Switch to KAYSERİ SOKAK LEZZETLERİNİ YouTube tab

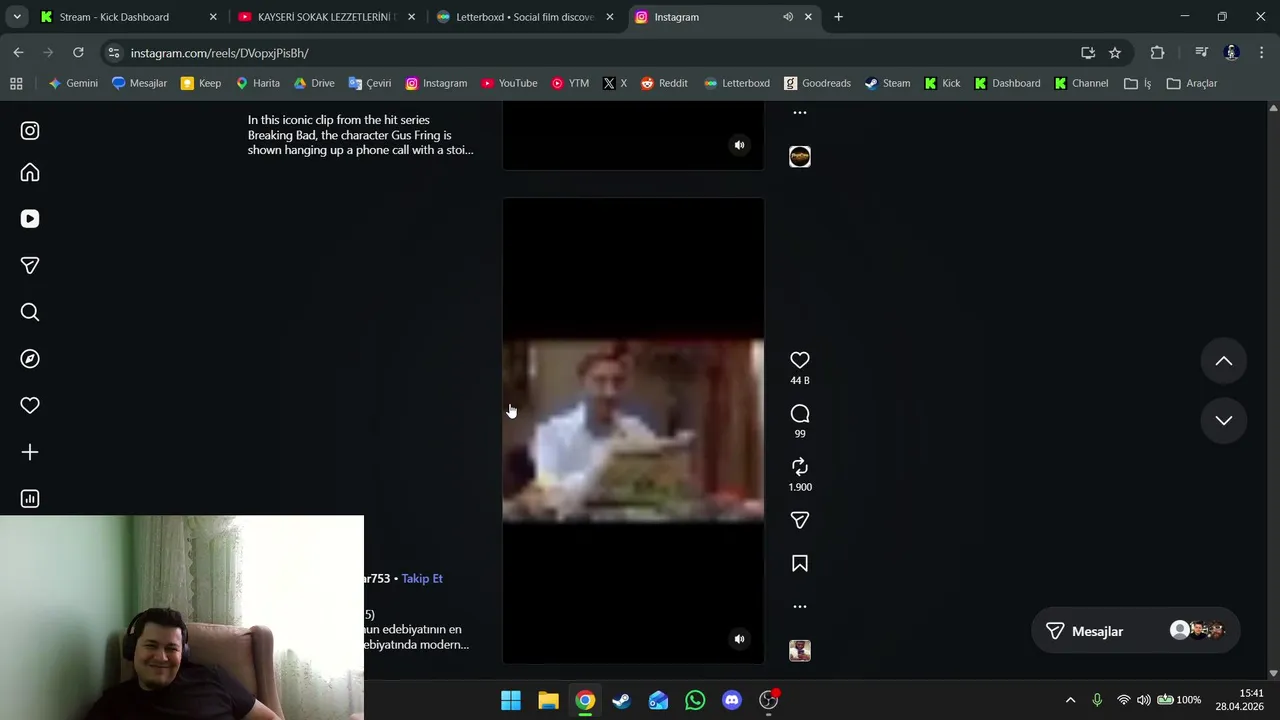click(326, 17)
